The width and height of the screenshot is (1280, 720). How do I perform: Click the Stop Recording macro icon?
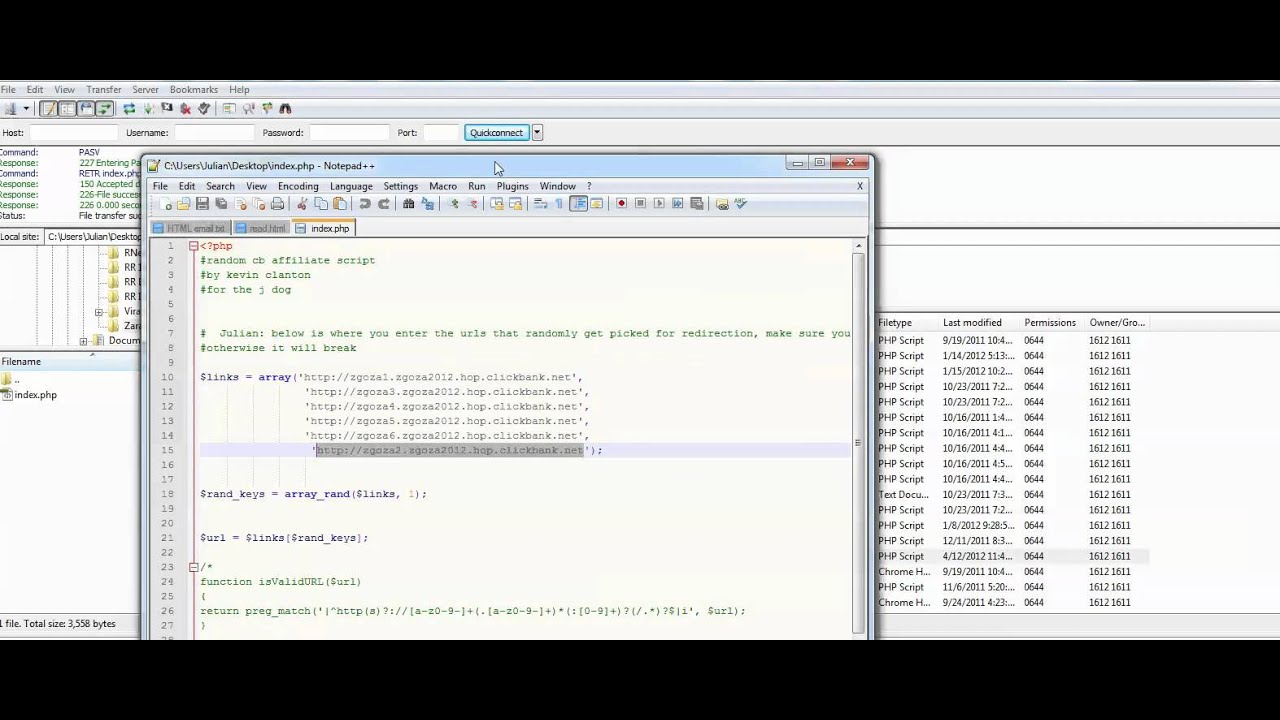pos(640,204)
